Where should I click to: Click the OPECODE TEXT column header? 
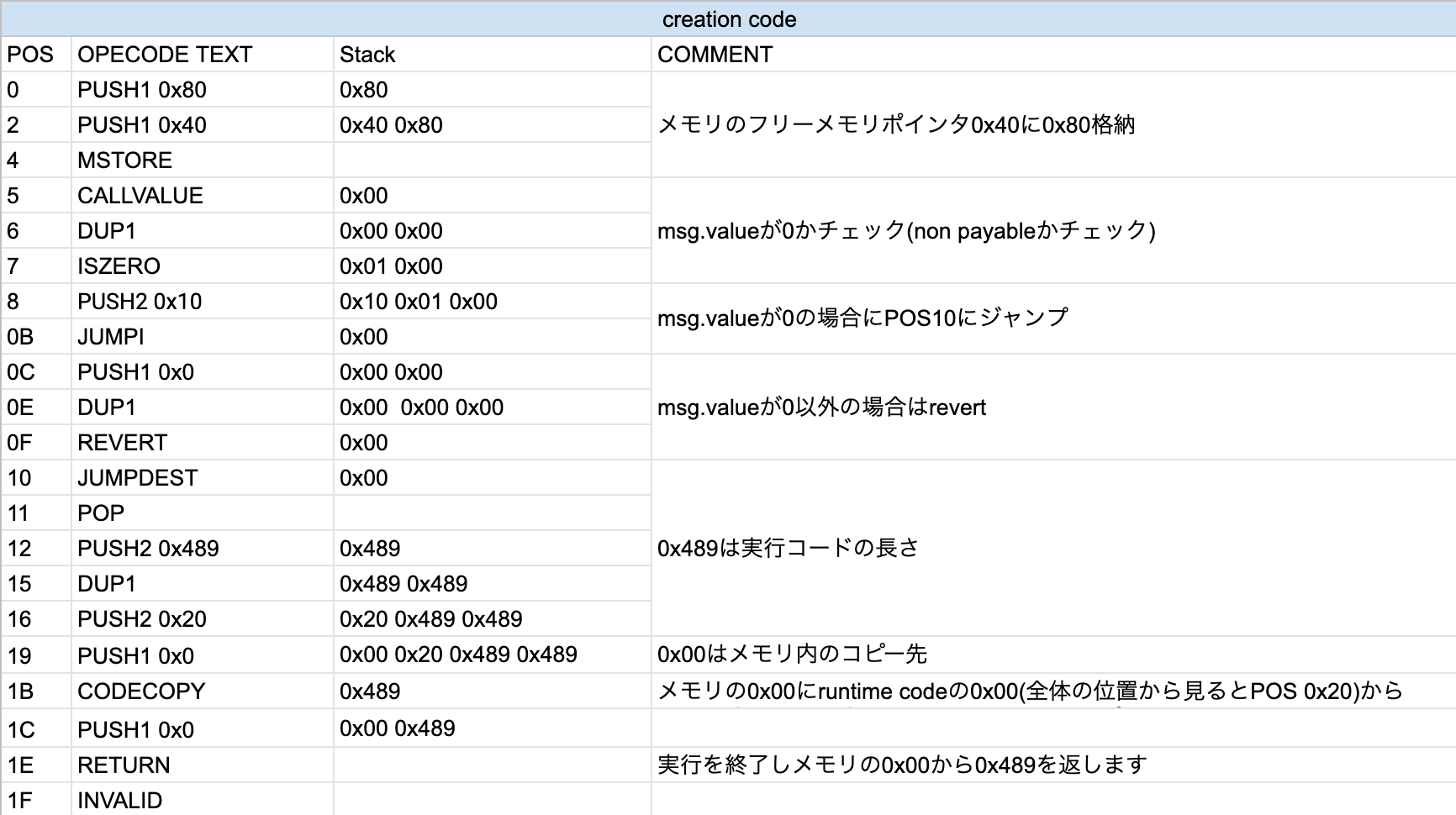pyautogui.click(x=203, y=55)
